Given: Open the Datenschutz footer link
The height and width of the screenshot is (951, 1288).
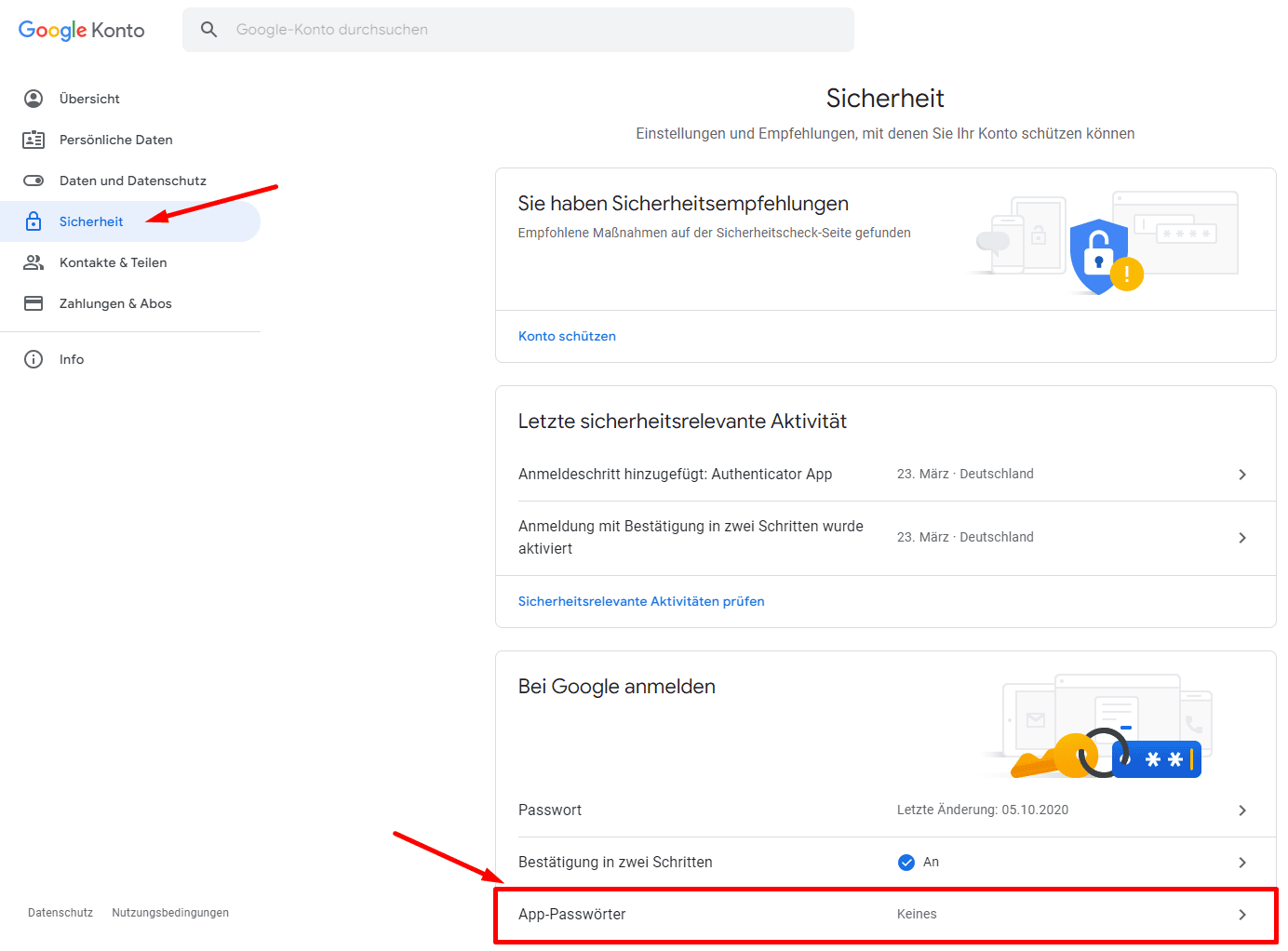Looking at the screenshot, I should (x=60, y=913).
